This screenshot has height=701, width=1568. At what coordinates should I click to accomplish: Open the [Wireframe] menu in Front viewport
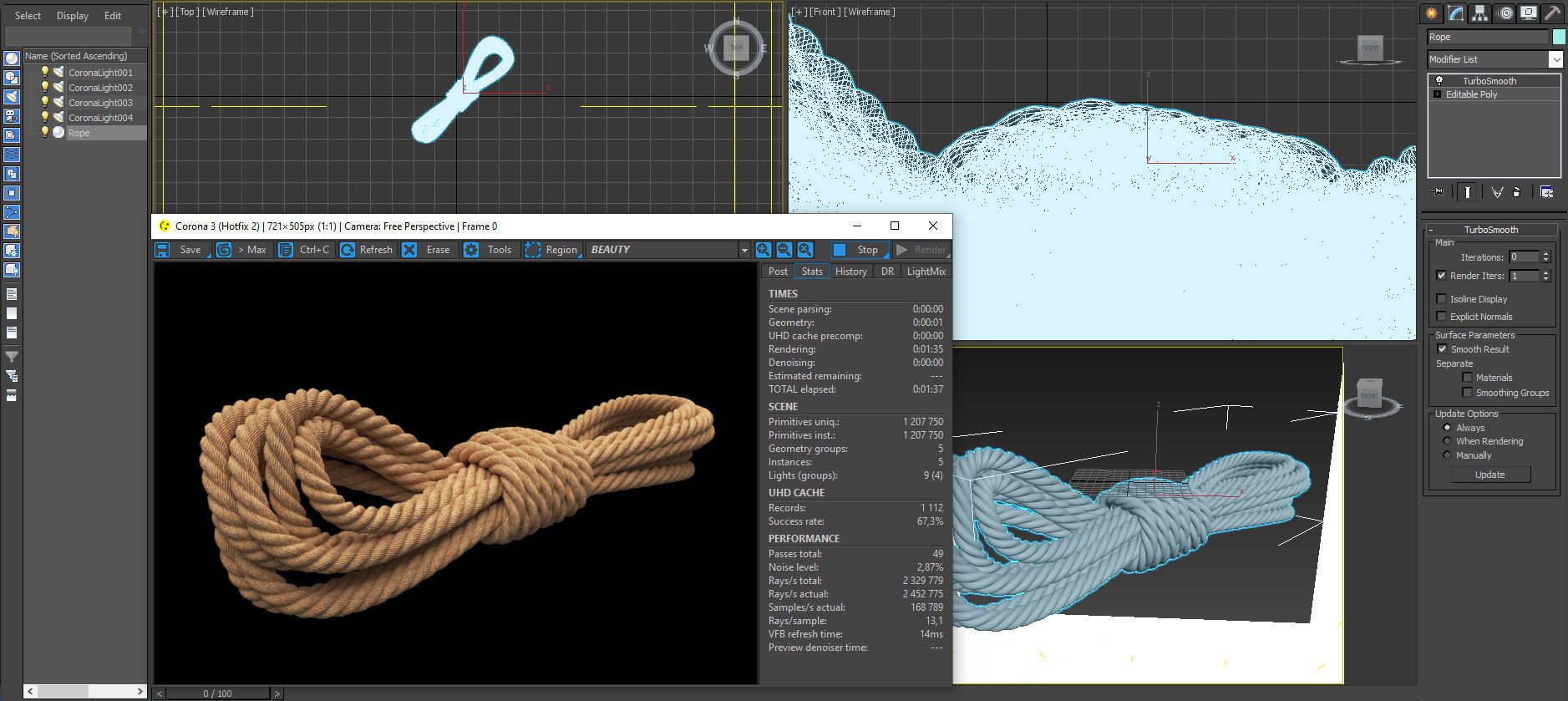click(870, 12)
